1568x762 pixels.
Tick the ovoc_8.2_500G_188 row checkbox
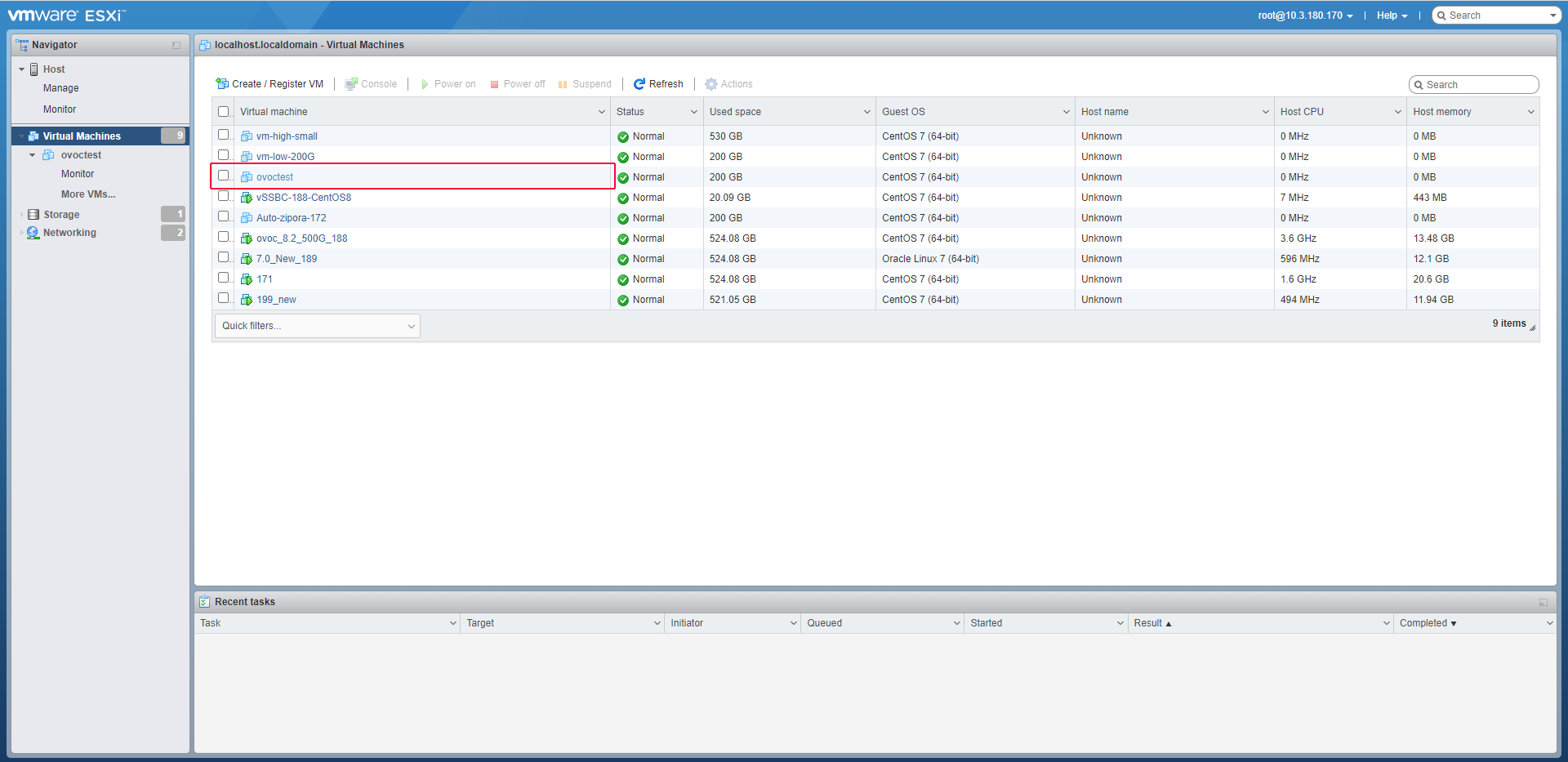click(224, 237)
